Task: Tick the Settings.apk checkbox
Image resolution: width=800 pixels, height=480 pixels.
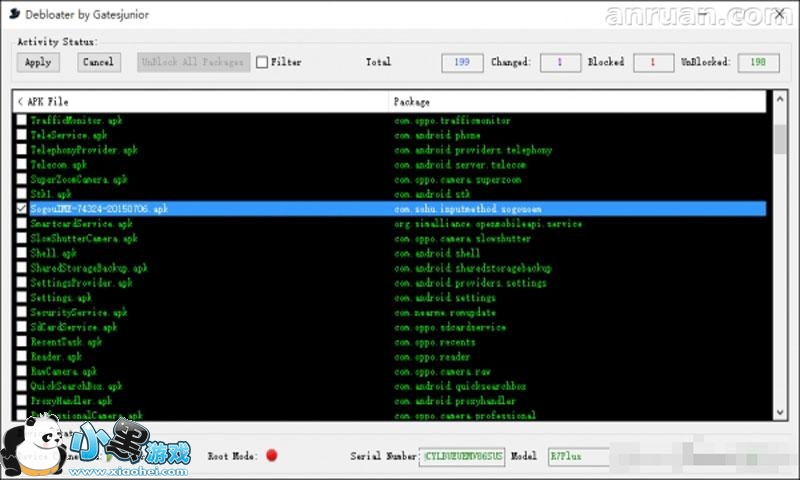Action: 22,298
